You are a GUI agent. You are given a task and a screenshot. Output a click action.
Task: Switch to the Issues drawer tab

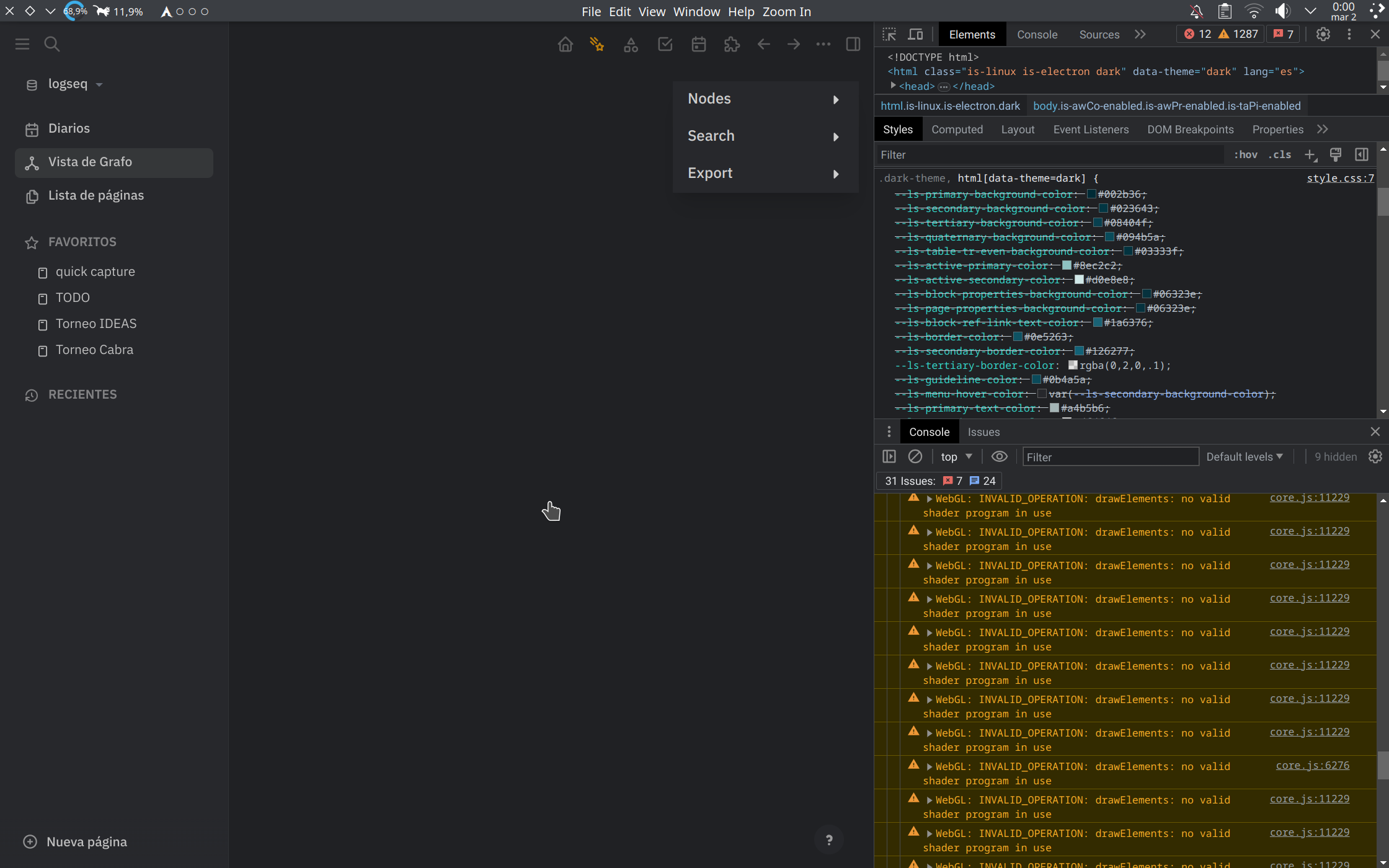[x=983, y=432]
